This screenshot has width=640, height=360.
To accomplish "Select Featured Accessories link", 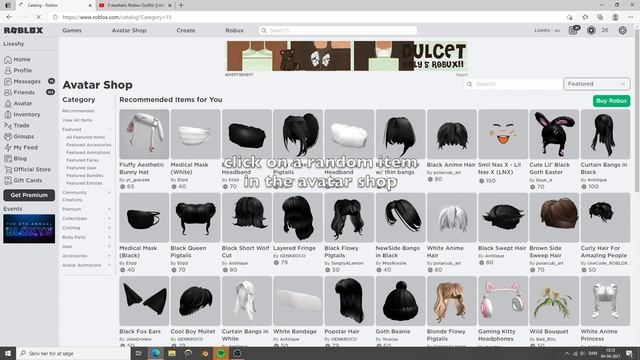I will pos(89,145).
